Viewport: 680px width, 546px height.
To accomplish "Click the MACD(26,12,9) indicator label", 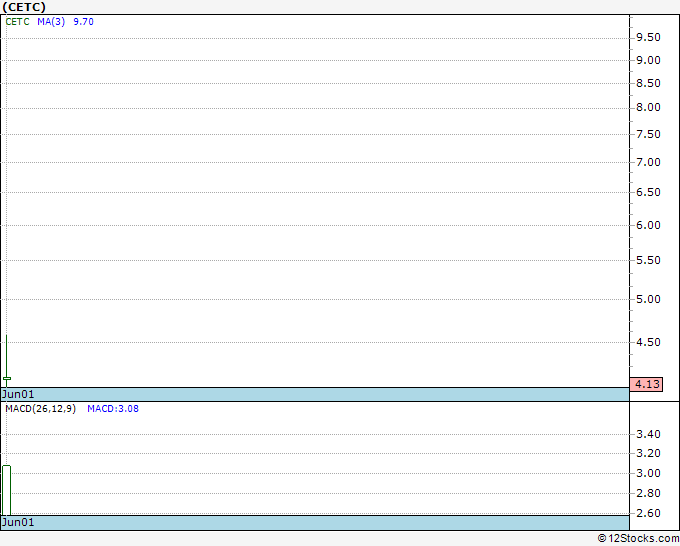I will (x=41, y=409).
